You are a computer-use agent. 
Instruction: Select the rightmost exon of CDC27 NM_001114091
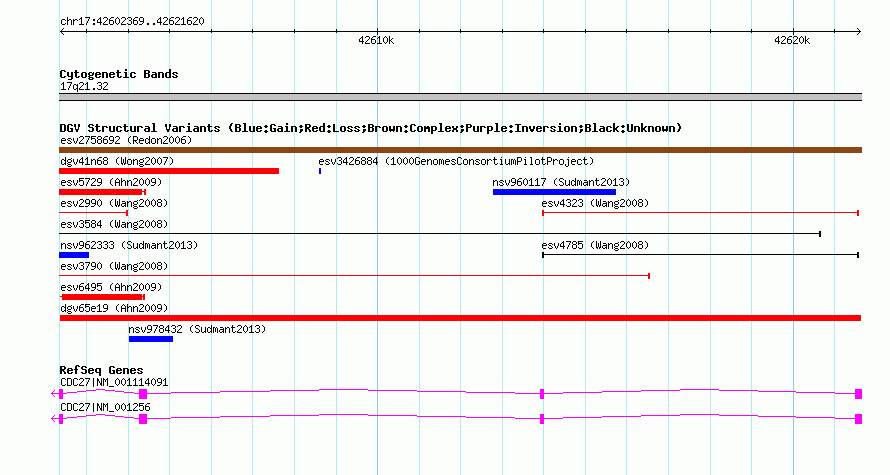point(859,394)
